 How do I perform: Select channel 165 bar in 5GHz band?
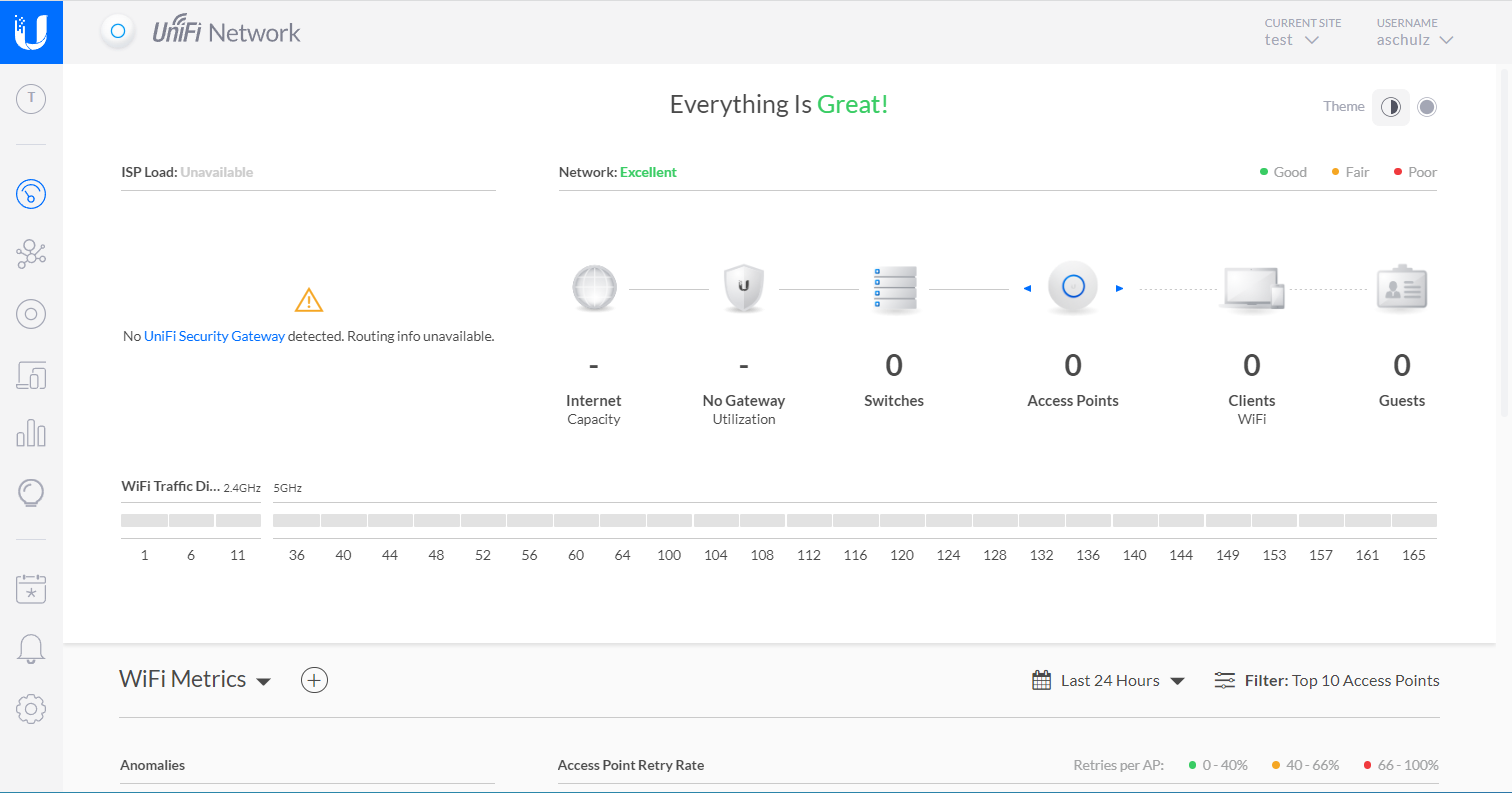pyautogui.click(x=1414, y=520)
